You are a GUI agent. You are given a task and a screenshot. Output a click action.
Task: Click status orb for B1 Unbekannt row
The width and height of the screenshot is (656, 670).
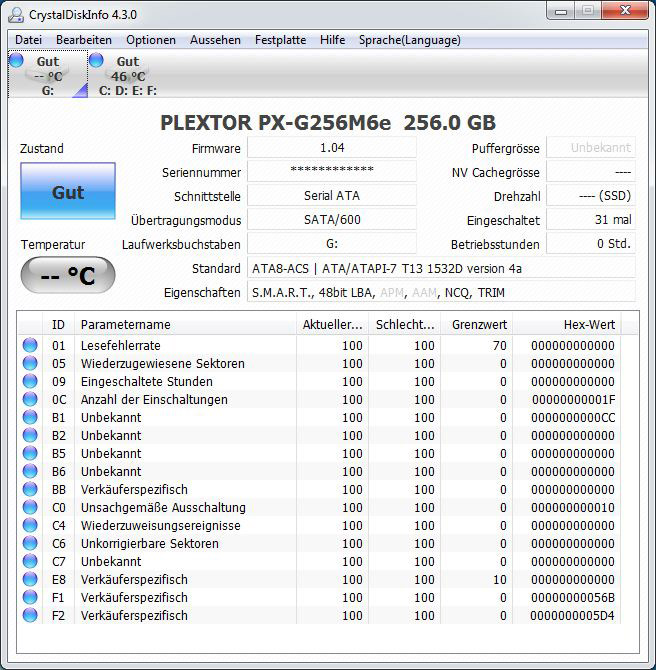30,417
